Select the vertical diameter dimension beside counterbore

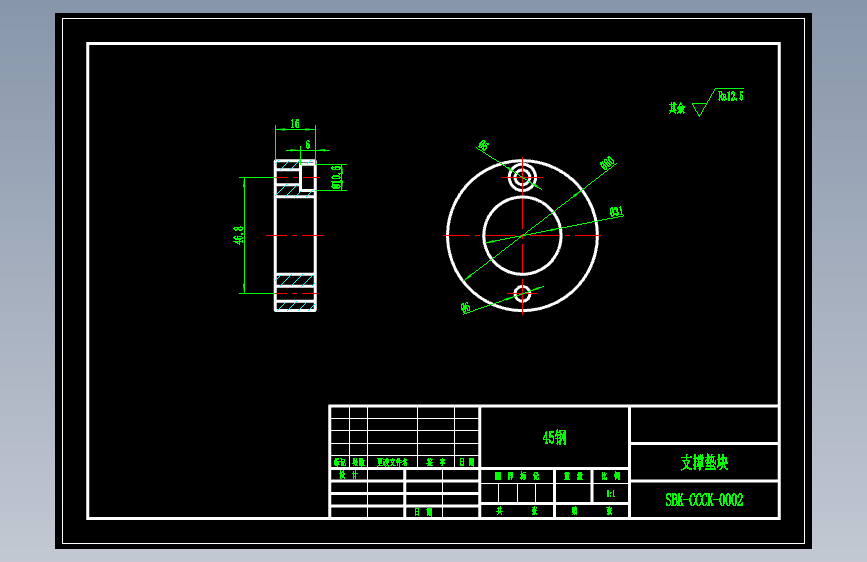(x=336, y=177)
